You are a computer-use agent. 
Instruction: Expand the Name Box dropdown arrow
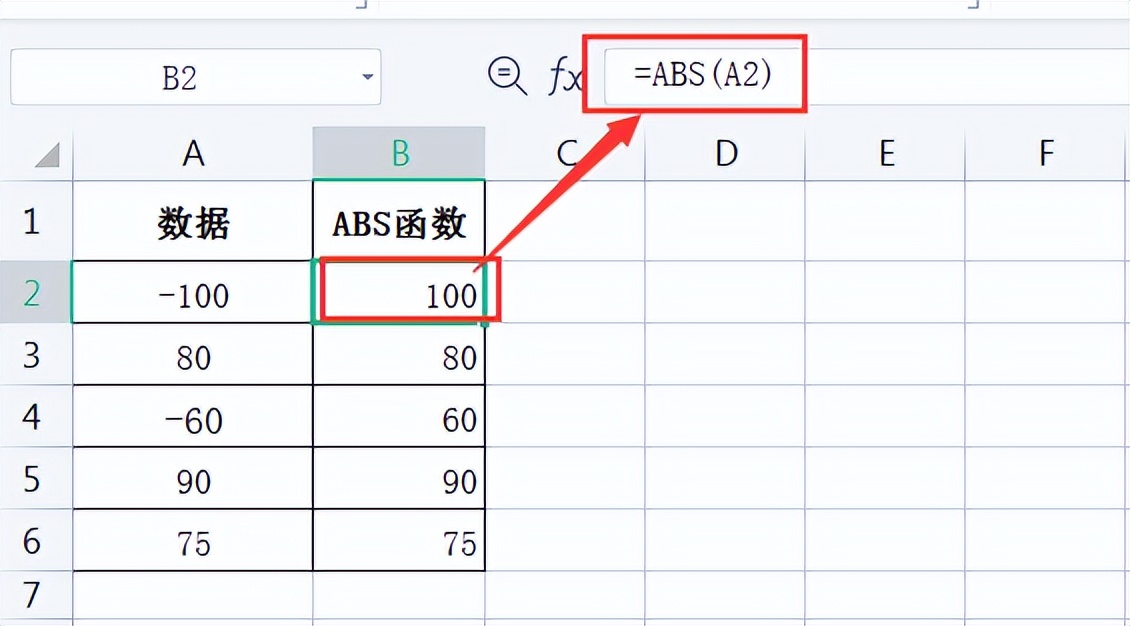(368, 77)
